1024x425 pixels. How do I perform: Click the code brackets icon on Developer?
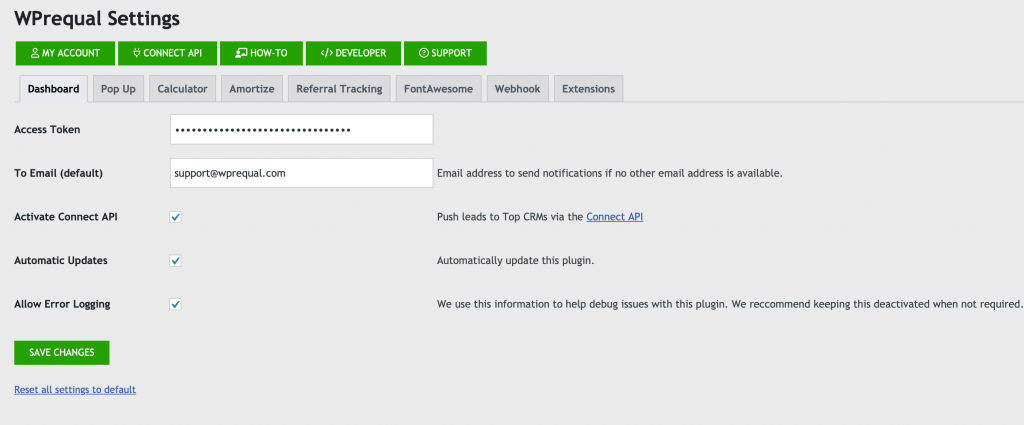(x=327, y=54)
